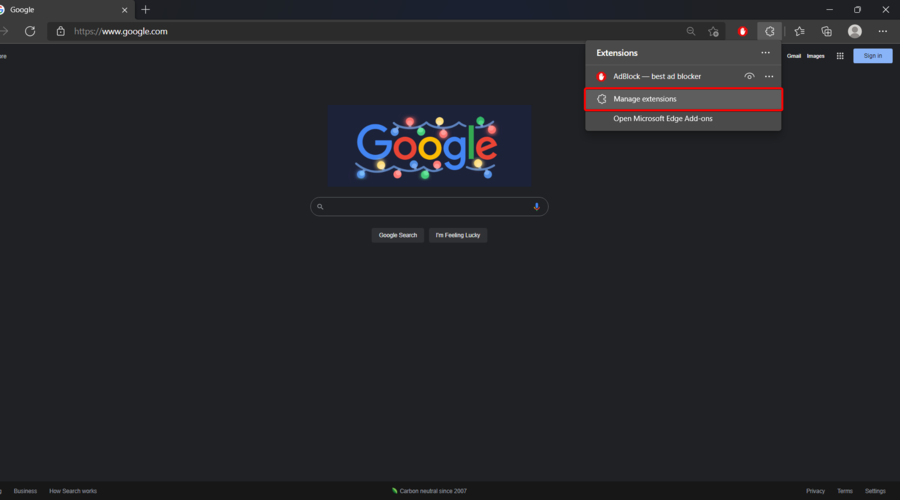Focus the Google search input box
The width and height of the screenshot is (900, 500).
tap(429, 207)
